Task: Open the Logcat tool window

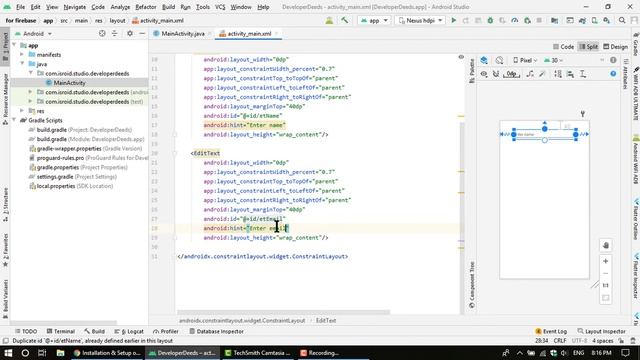Action: coord(129,331)
